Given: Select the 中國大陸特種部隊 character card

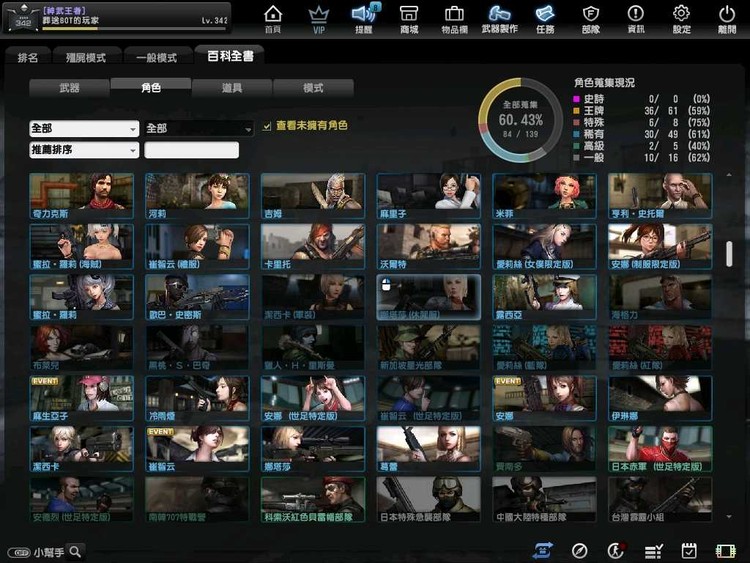Looking at the screenshot, I should click(x=544, y=499).
